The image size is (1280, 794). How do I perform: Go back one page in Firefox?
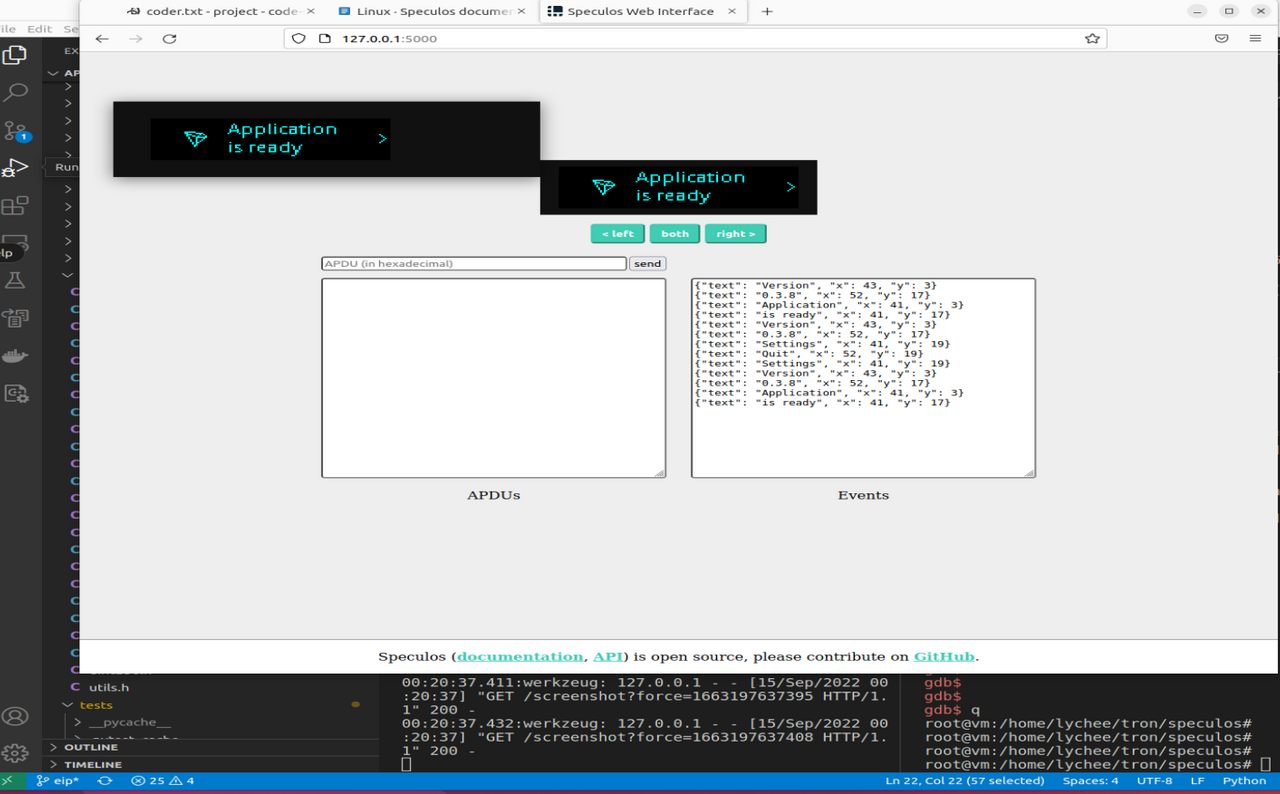(x=102, y=39)
